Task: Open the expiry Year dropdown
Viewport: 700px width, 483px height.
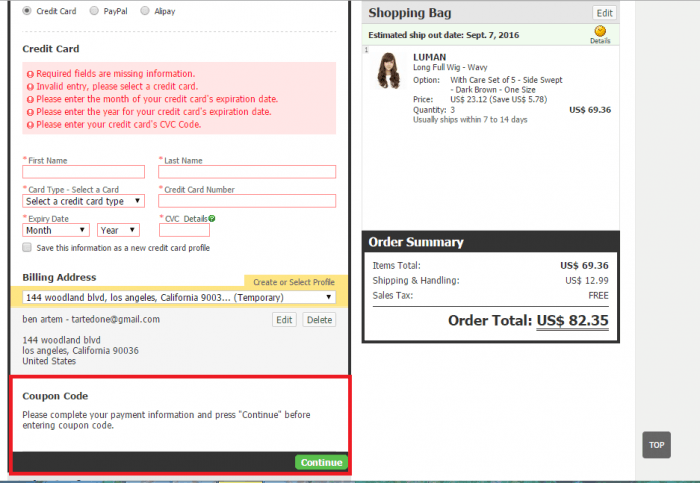Action: 118,230
